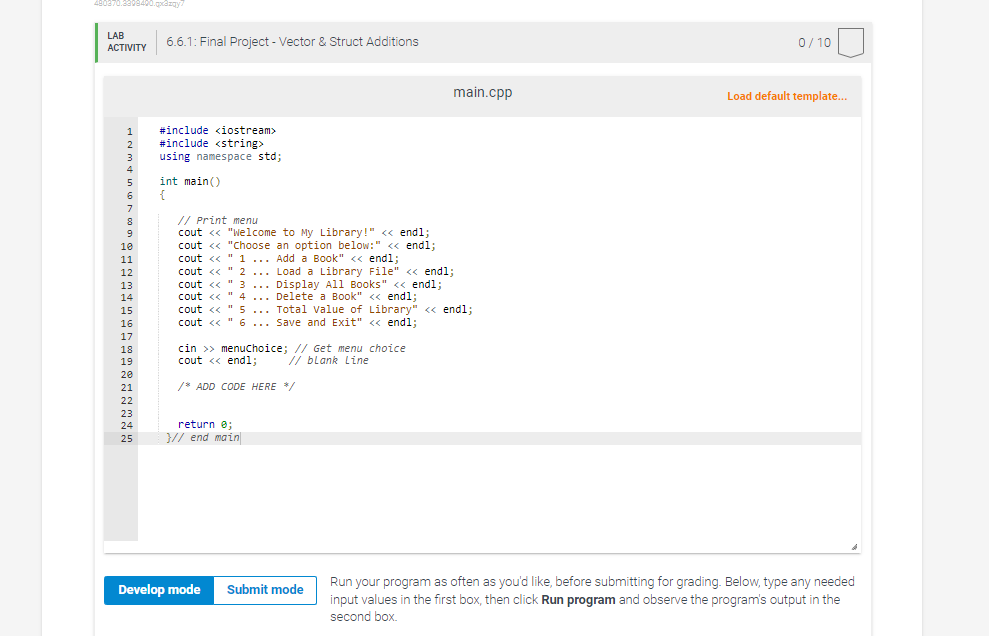Click the Delete a Book line

[297, 297]
